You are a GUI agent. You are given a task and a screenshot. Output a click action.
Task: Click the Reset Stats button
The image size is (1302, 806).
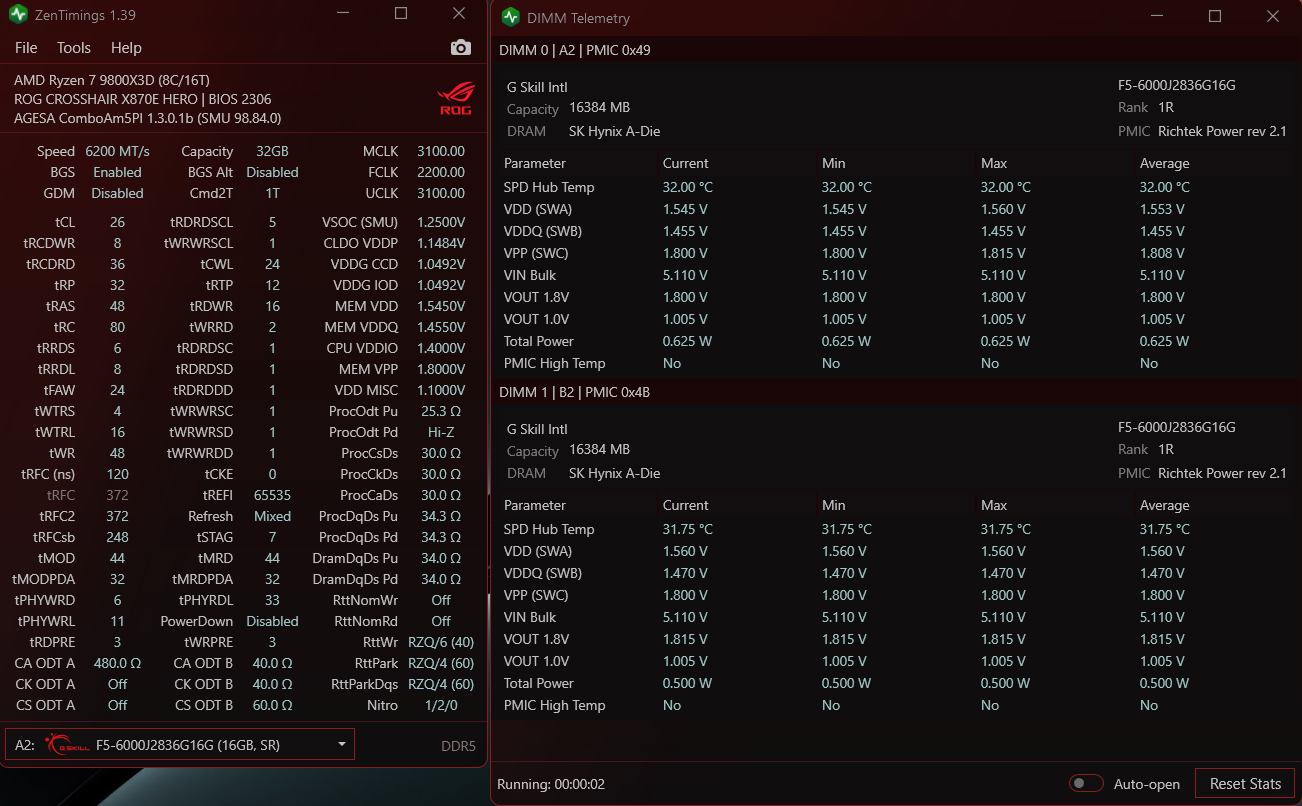pyautogui.click(x=1245, y=784)
